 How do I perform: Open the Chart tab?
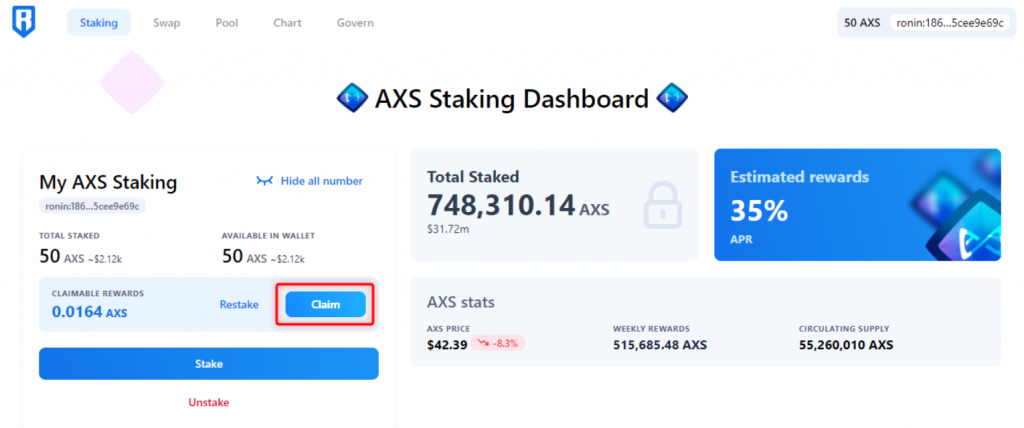click(x=287, y=23)
